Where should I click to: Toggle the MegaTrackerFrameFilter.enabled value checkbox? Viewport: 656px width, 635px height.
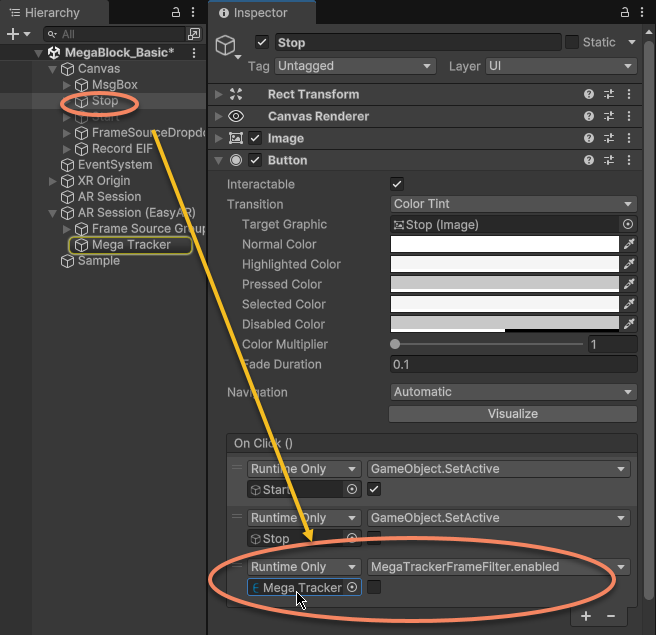374,588
